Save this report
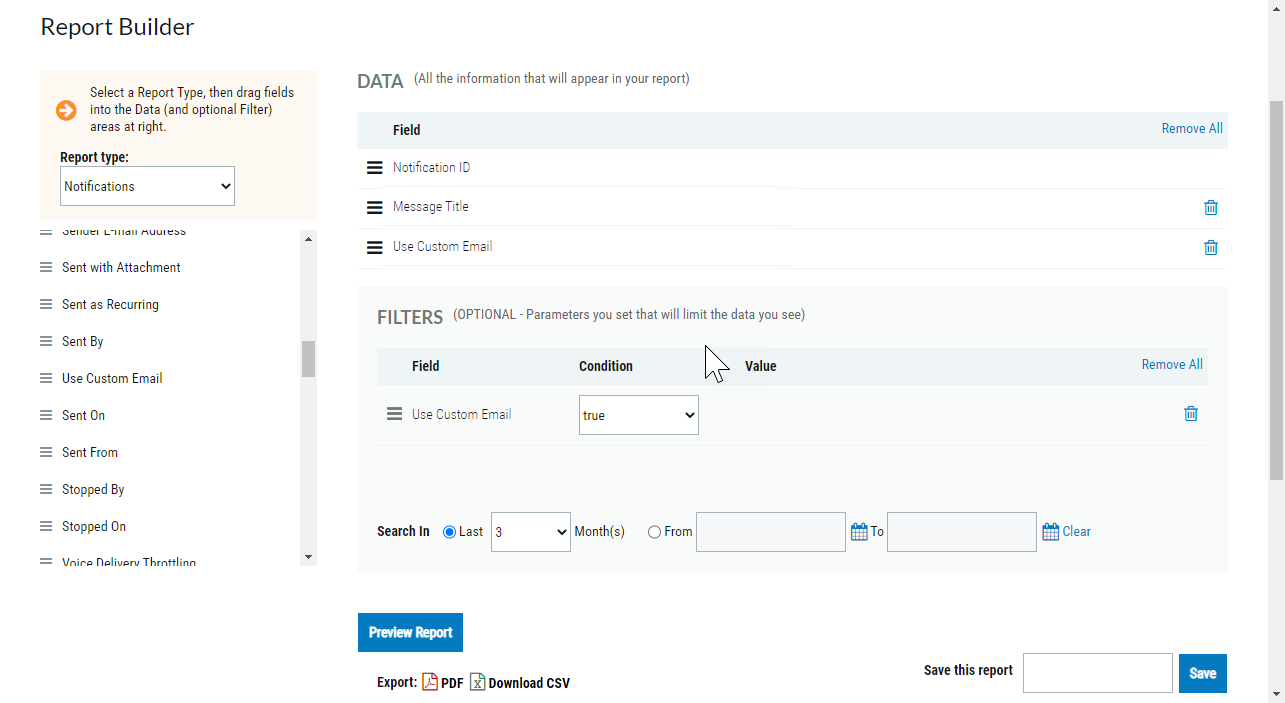The image size is (1285, 703). coord(1202,673)
